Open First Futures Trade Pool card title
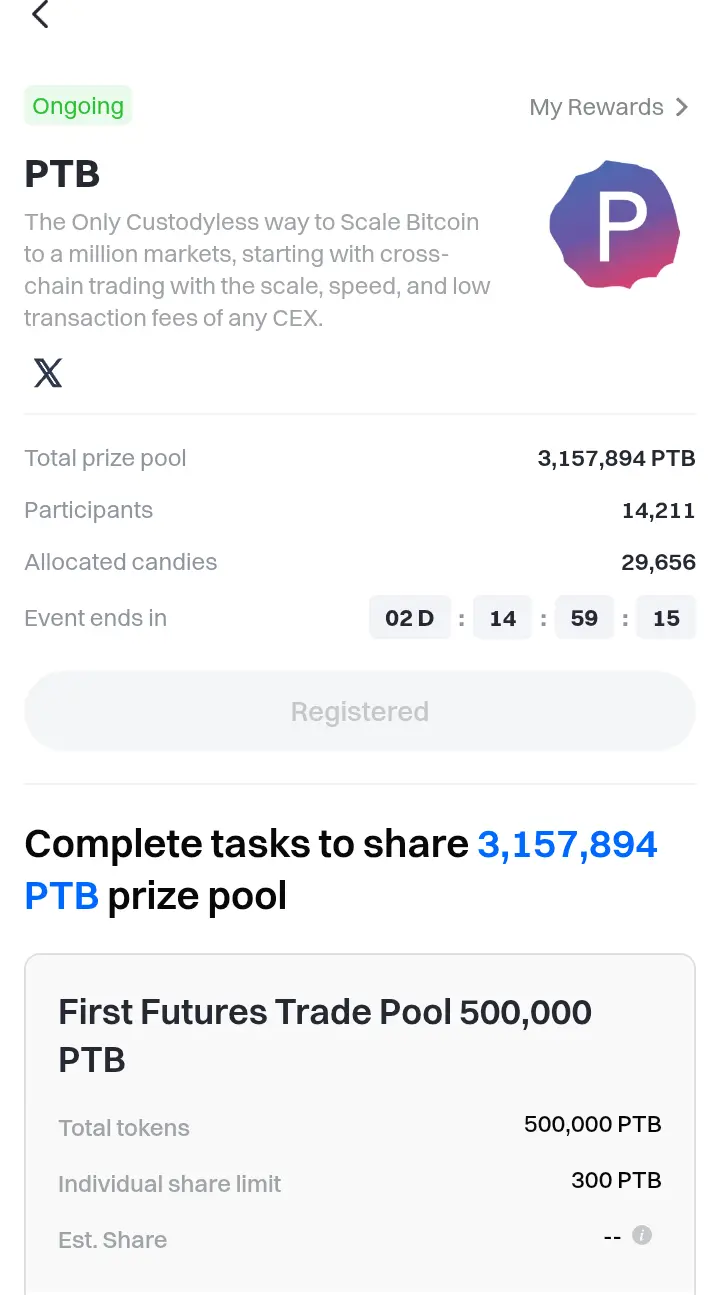The image size is (720, 1295). point(325,1036)
